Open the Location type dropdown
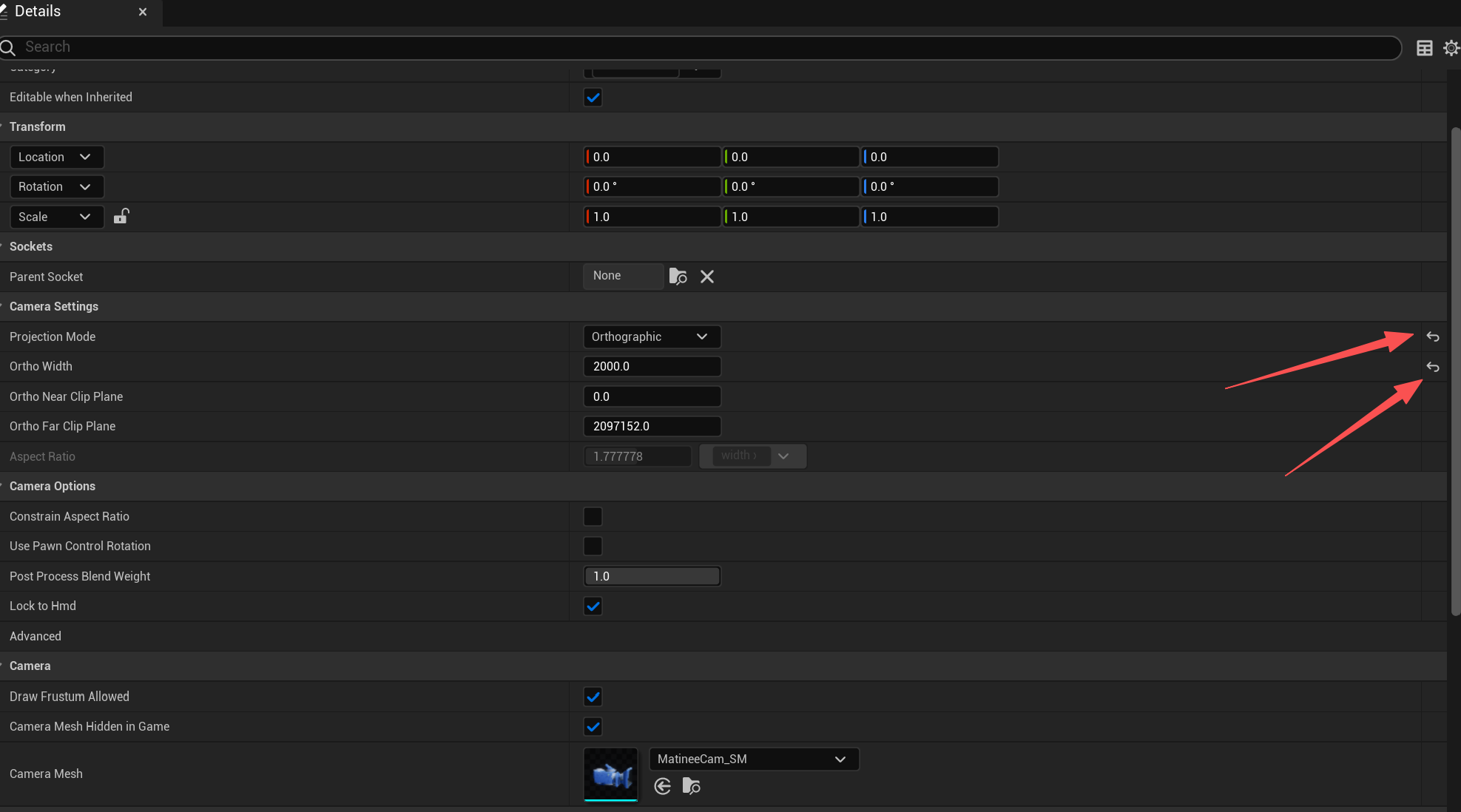Image resolution: width=1461 pixels, height=812 pixels. click(57, 157)
